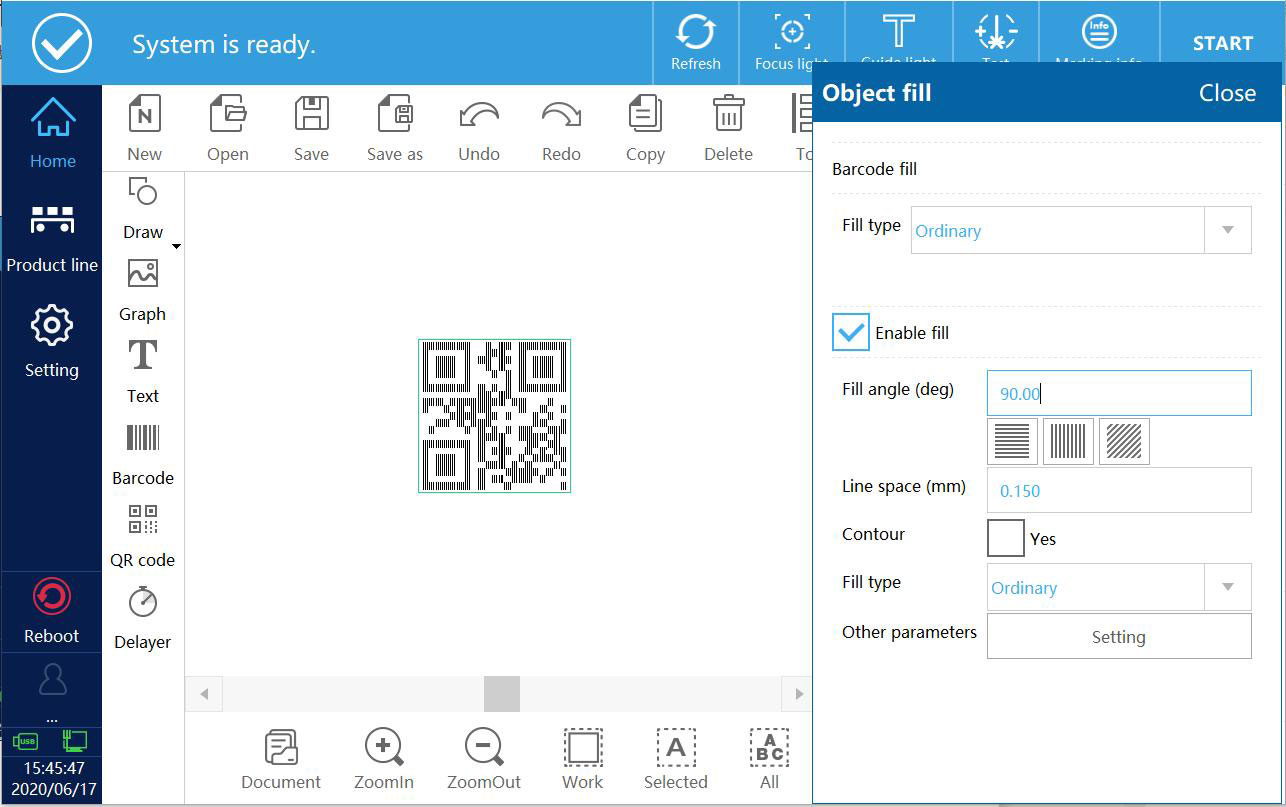Click the horizontal scrollbar left arrow

204,694
